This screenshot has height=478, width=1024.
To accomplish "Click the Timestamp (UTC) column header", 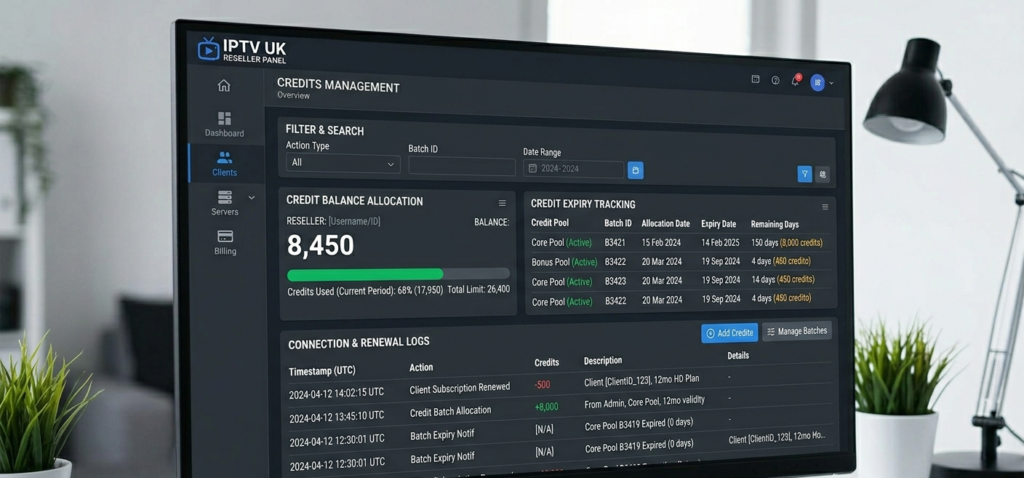I will (322, 371).
